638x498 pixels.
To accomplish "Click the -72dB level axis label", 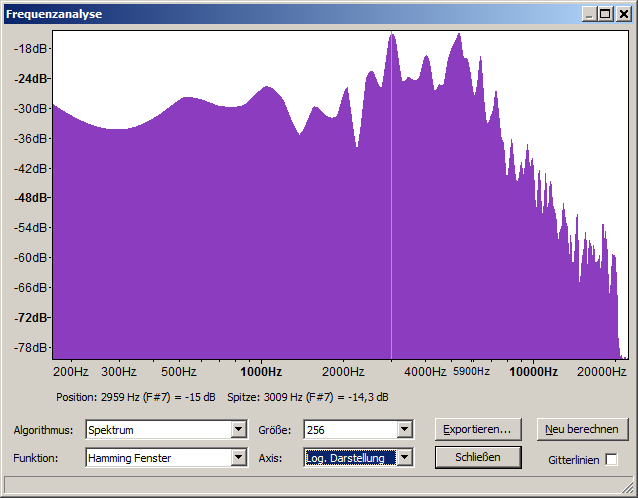I will 31,317.
